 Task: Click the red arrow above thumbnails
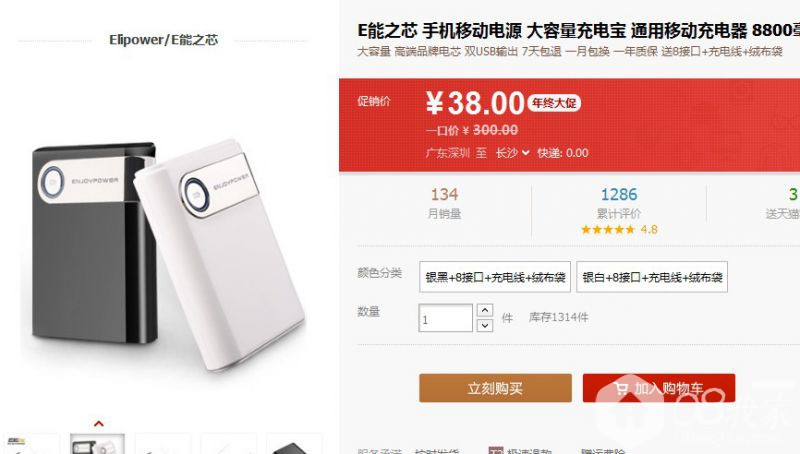99,423
